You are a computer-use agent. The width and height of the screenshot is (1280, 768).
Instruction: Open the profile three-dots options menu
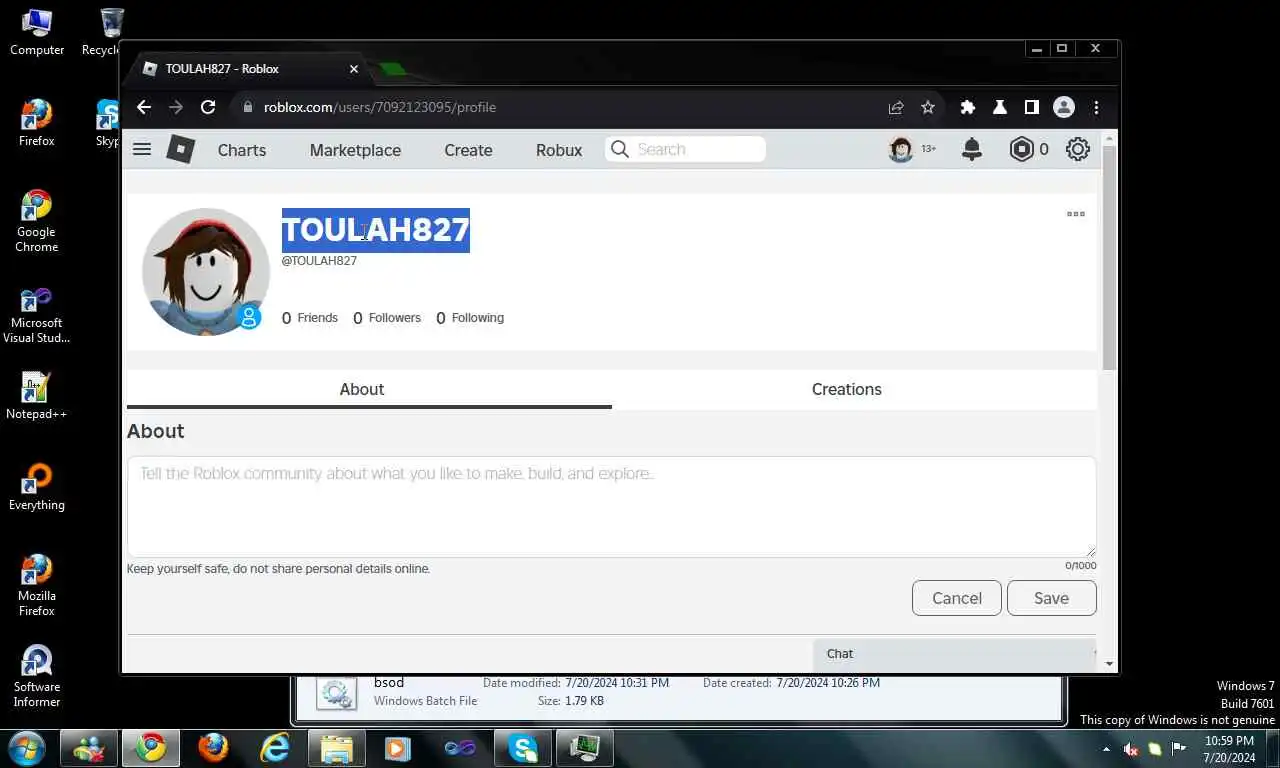pos(1076,214)
